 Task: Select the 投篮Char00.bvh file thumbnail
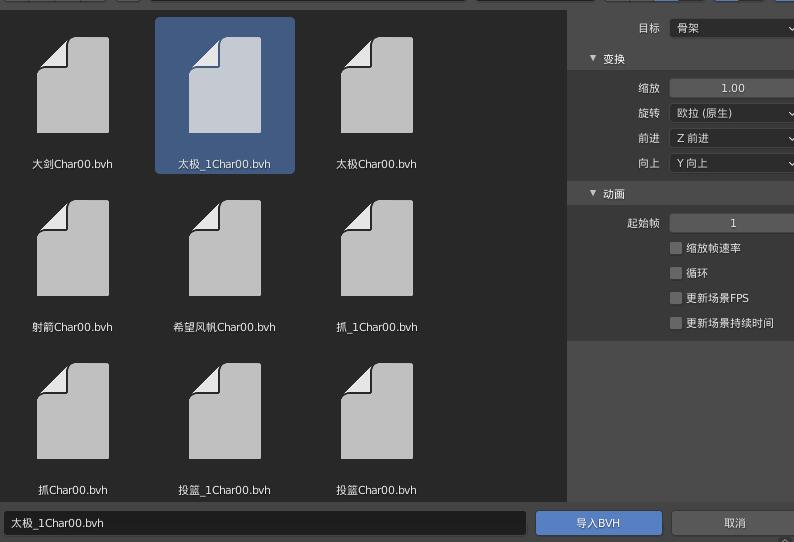[x=377, y=411]
